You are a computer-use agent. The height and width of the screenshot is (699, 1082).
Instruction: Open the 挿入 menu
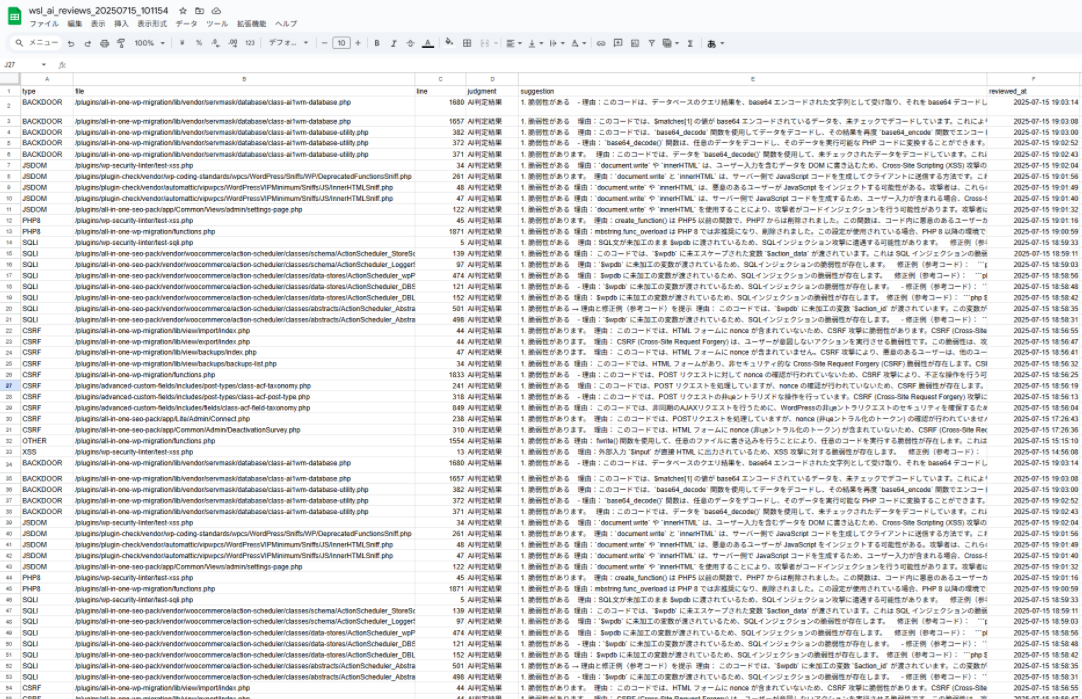coord(121,24)
